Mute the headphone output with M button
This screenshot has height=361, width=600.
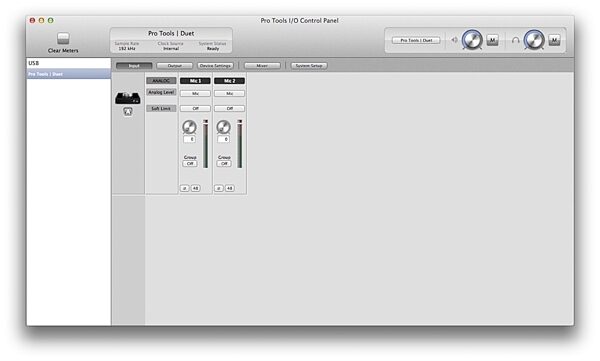coord(554,40)
